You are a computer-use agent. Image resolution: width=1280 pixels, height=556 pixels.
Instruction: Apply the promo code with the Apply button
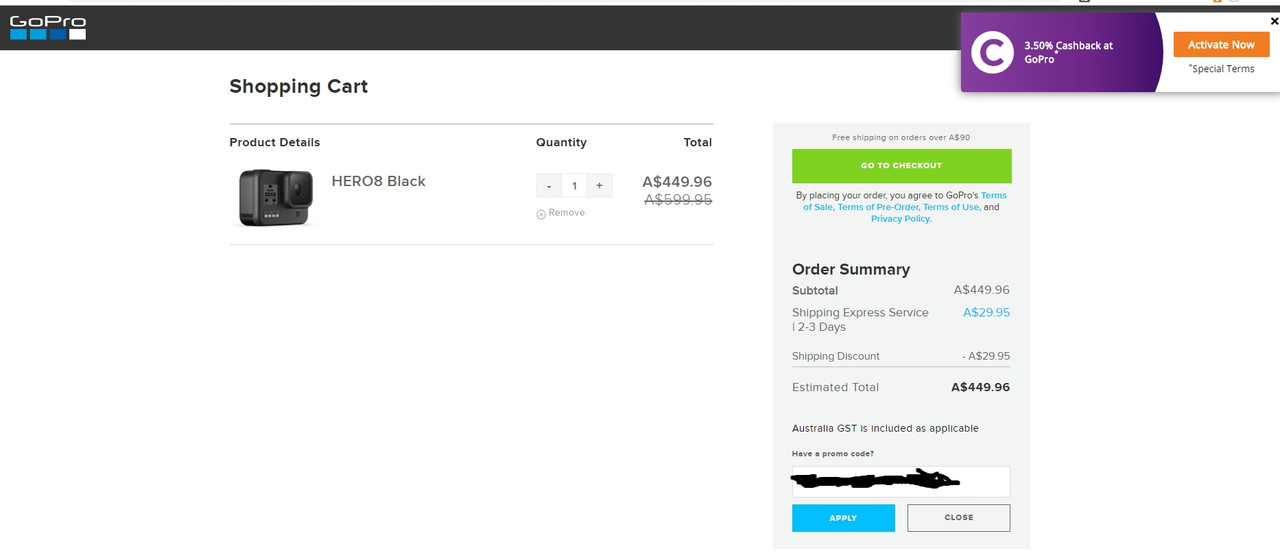(843, 518)
